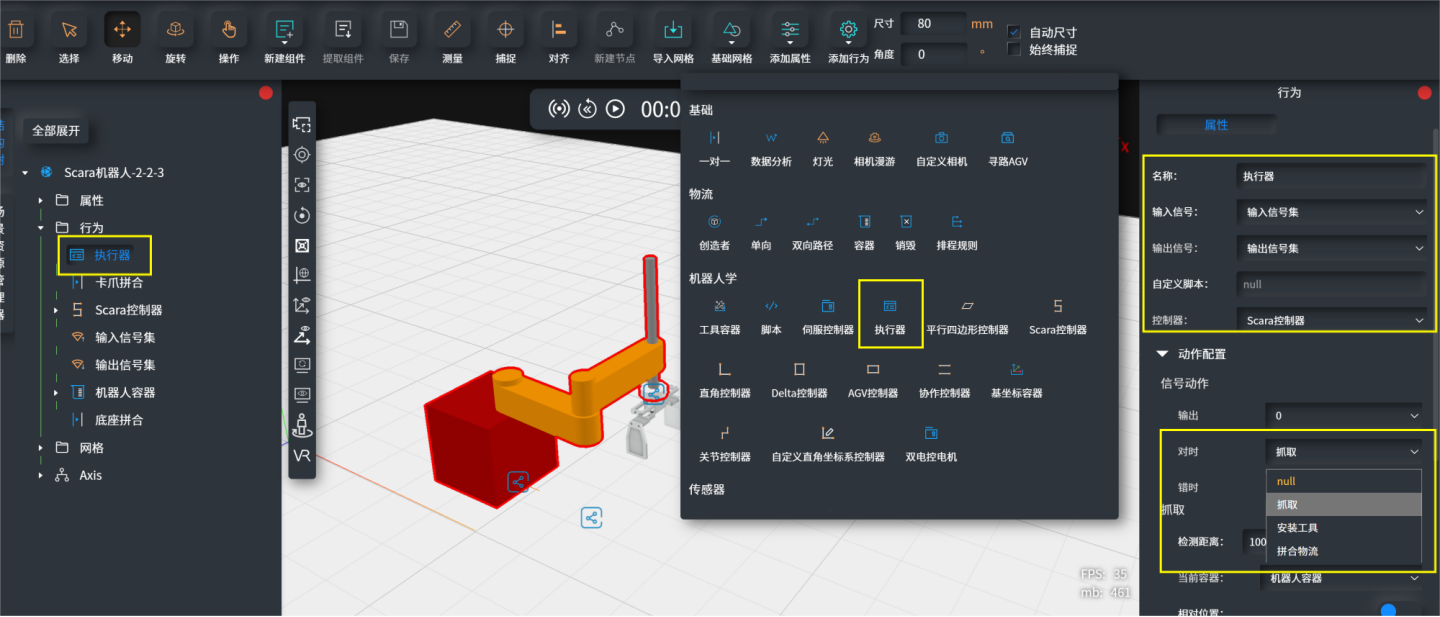The height and width of the screenshot is (617, 1440).
Task: Collapse the 动作配置 section
Action: 1162,354
